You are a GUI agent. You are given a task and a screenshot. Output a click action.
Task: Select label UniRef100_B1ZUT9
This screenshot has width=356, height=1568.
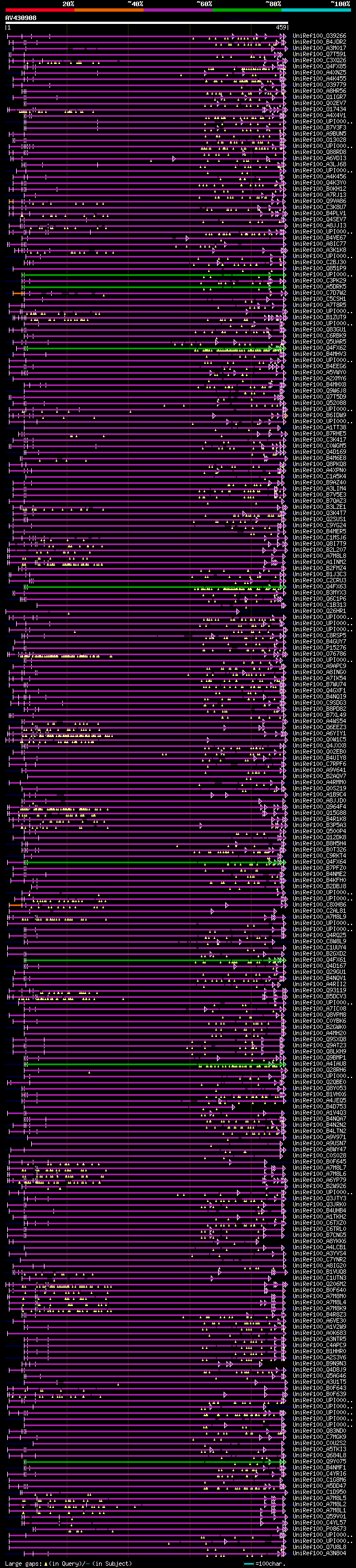point(319,317)
